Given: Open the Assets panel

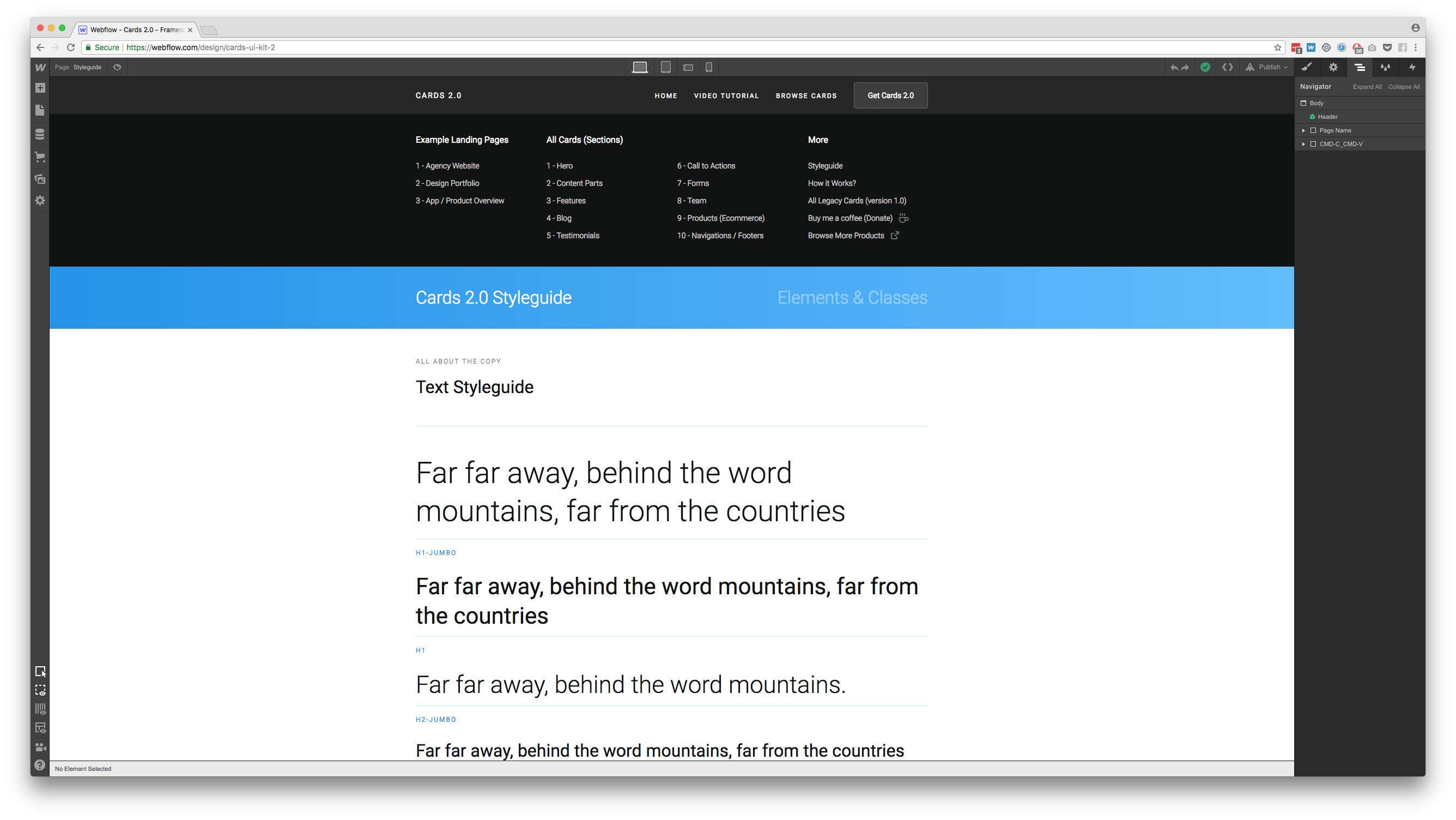Looking at the screenshot, I should pos(40,179).
